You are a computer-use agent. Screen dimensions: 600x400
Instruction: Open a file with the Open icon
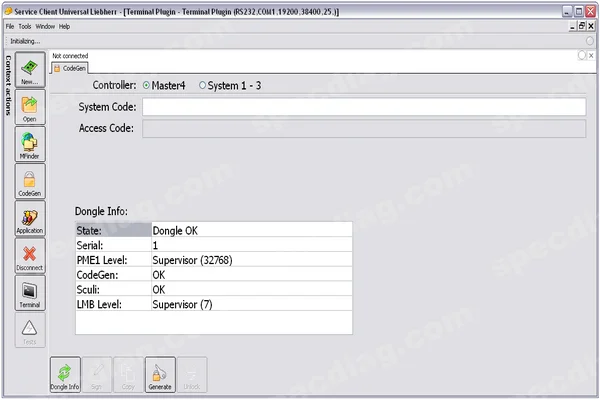click(30, 107)
